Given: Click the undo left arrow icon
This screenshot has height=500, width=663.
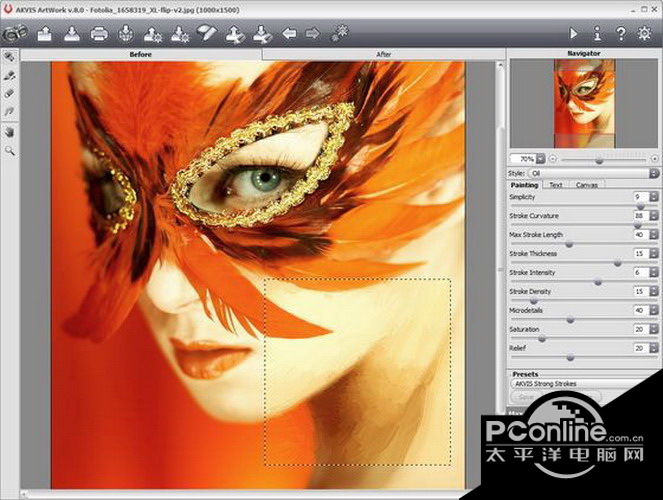Looking at the screenshot, I should pyautogui.click(x=289, y=34).
